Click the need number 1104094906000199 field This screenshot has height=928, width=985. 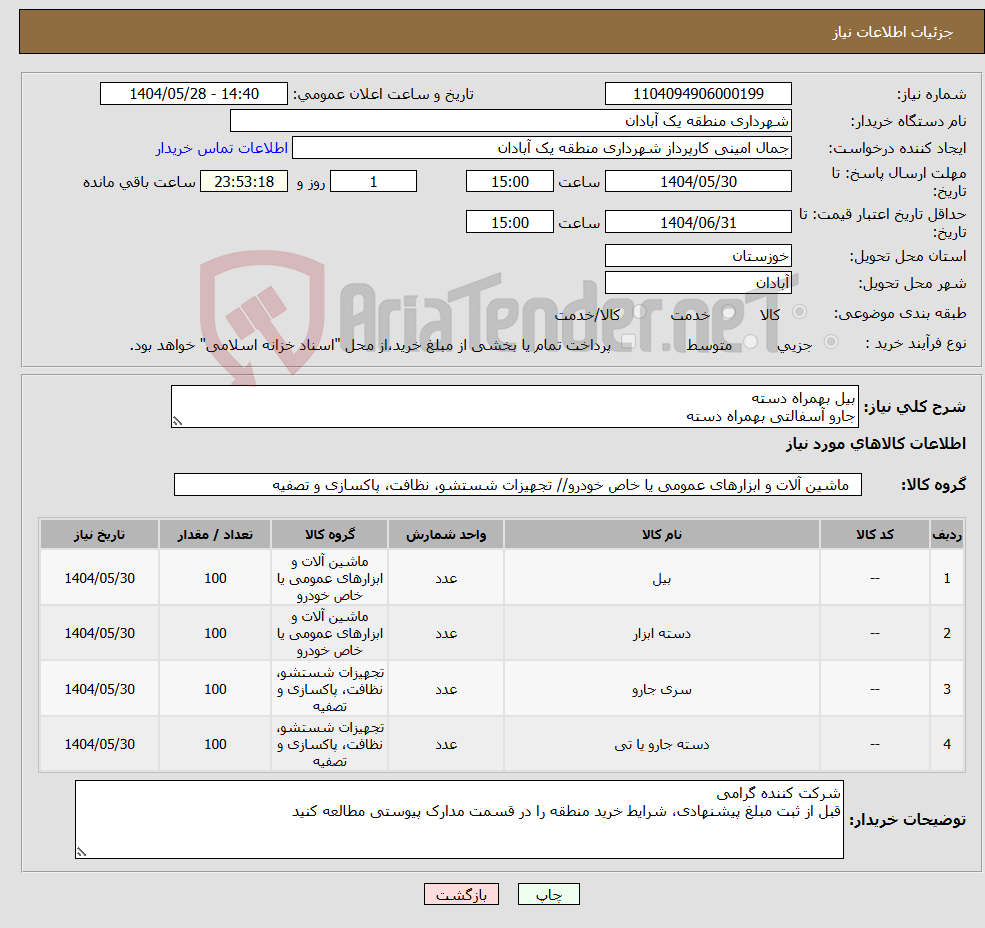[698, 93]
